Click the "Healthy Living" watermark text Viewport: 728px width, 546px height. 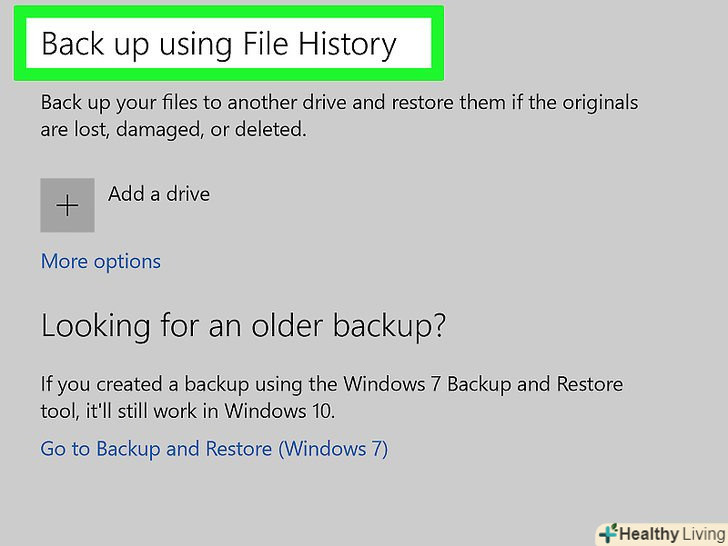670,534
